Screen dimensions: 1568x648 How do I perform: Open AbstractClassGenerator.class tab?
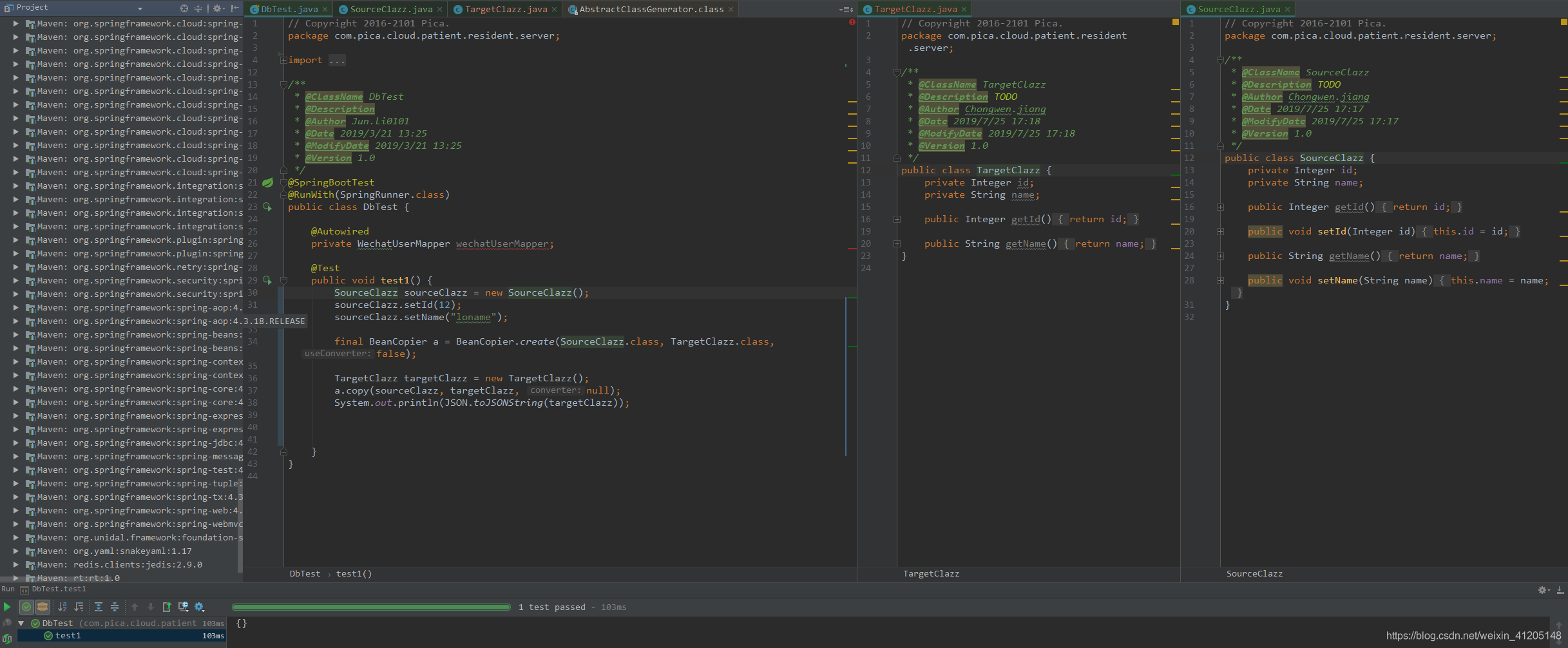(x=650, y=10)
